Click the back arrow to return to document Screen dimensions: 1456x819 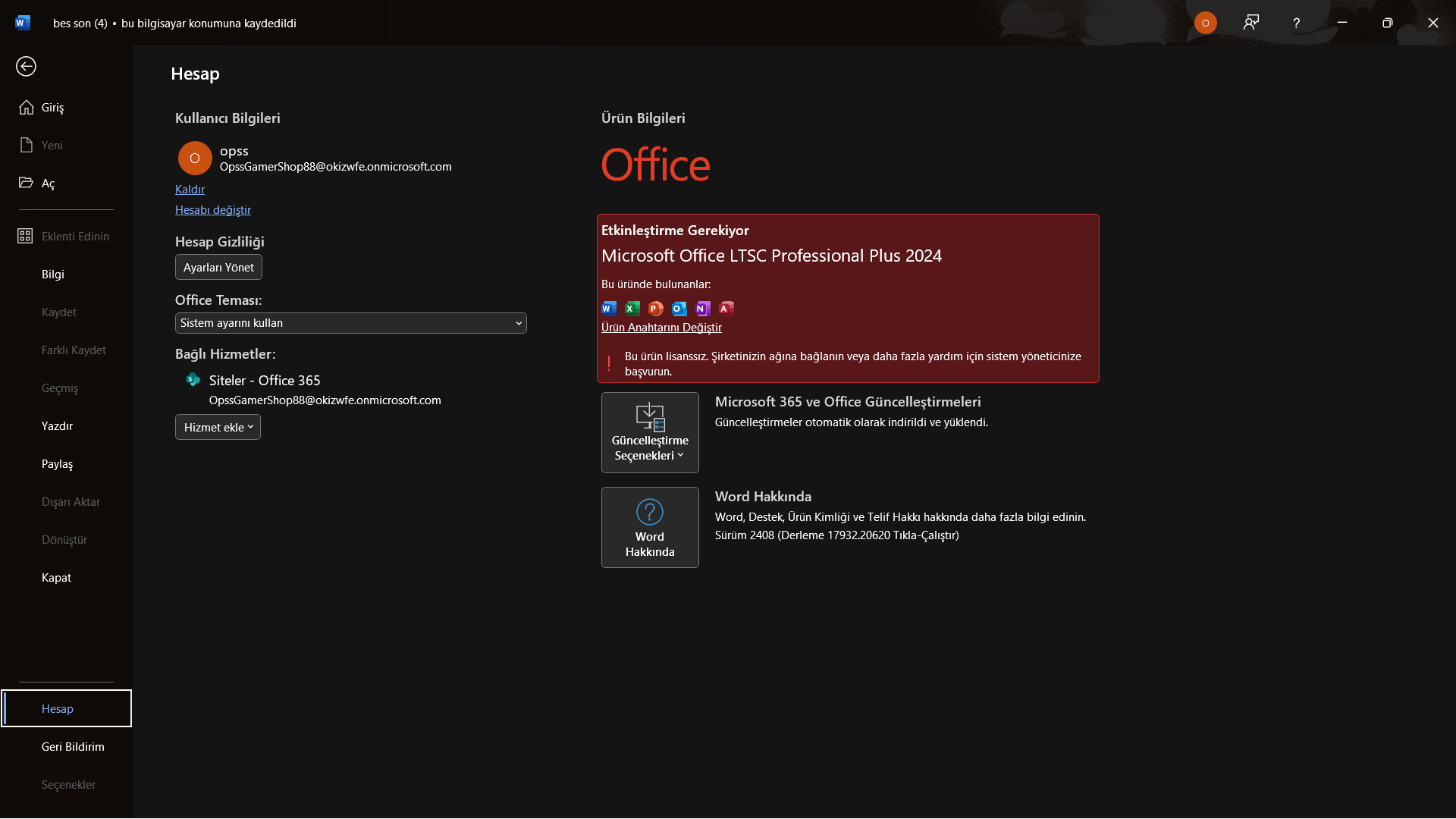26,67
